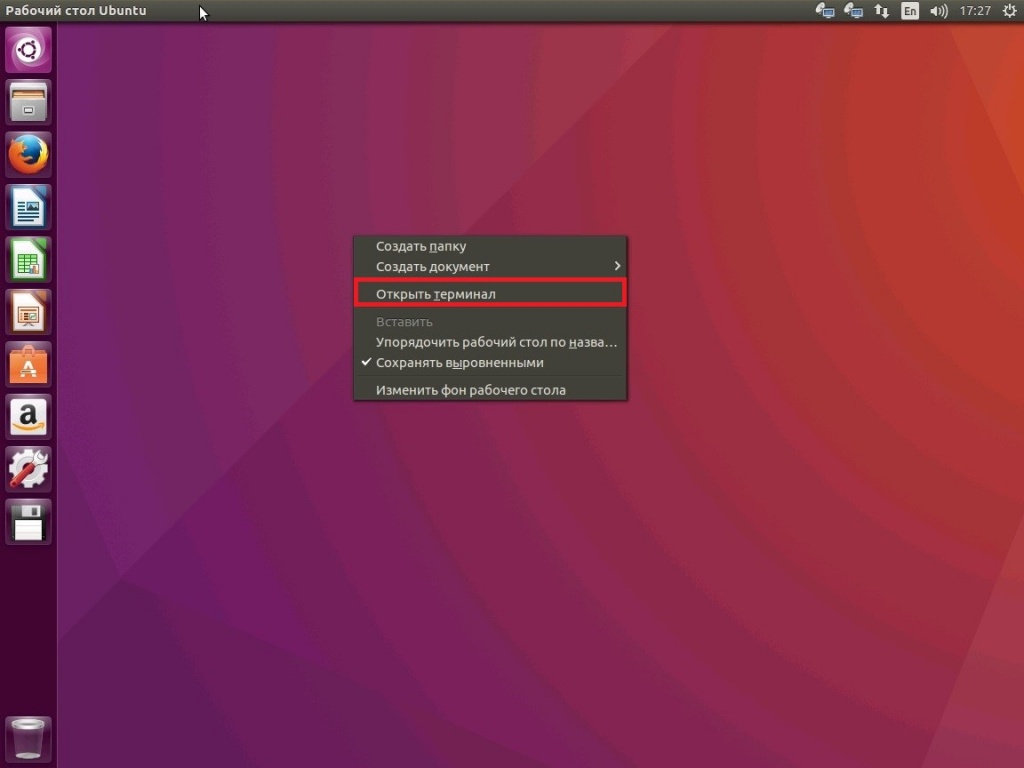
Task: Open LibreOffice Calc spreadsheet
Action: point(28,261)
